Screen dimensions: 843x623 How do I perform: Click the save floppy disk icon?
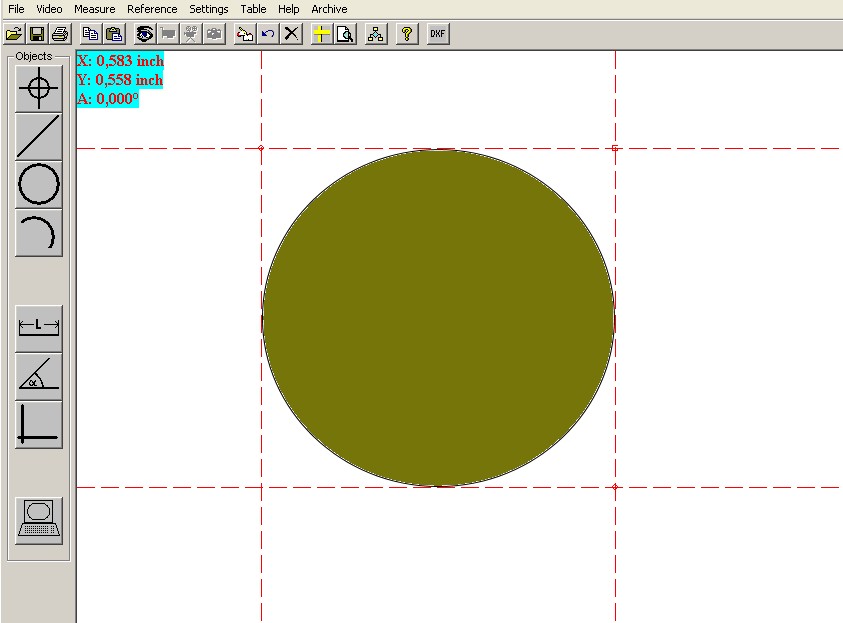click(37, 33)
